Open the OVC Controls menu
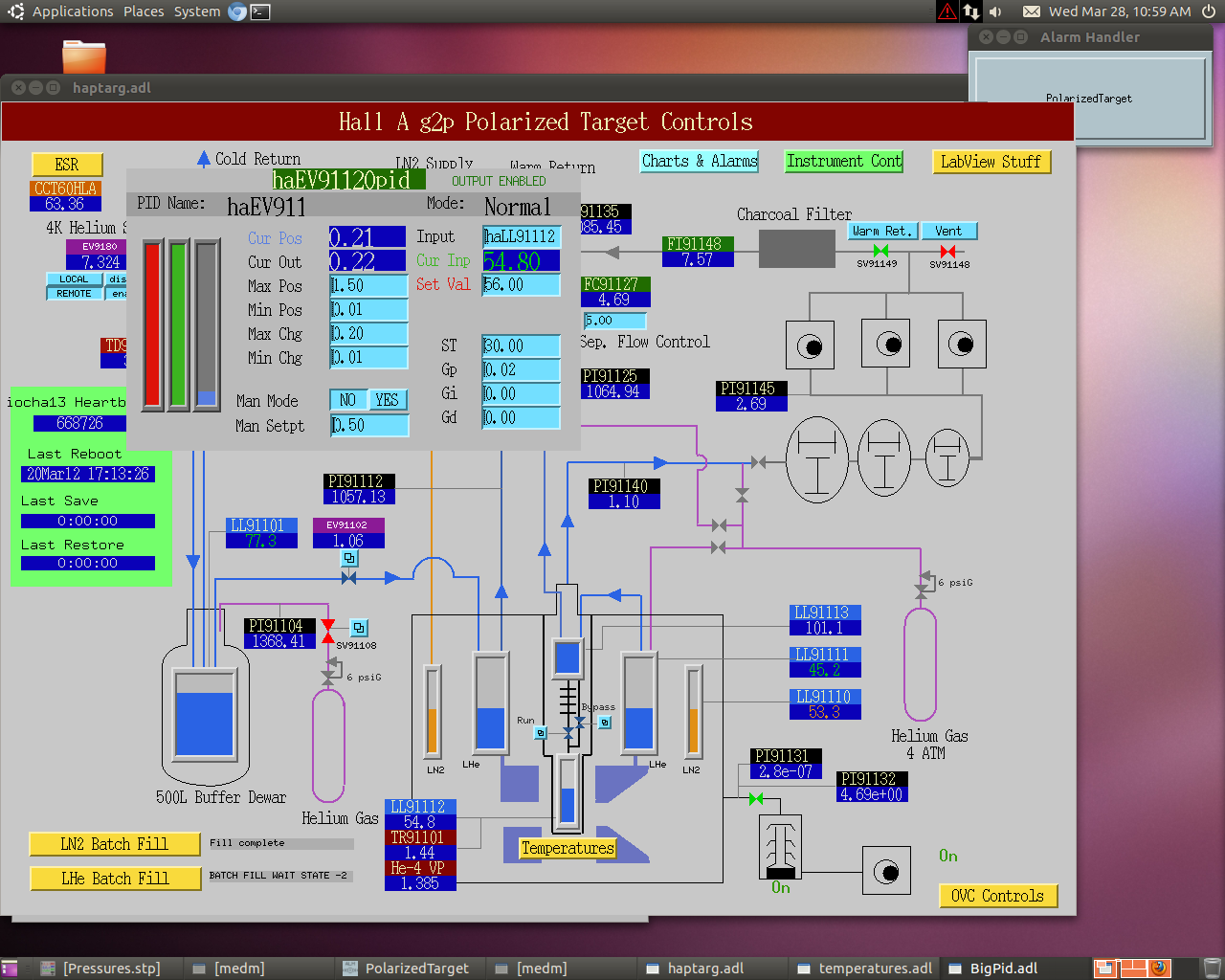This screenshot has width=1225, height=980. (x=998, y=896)
